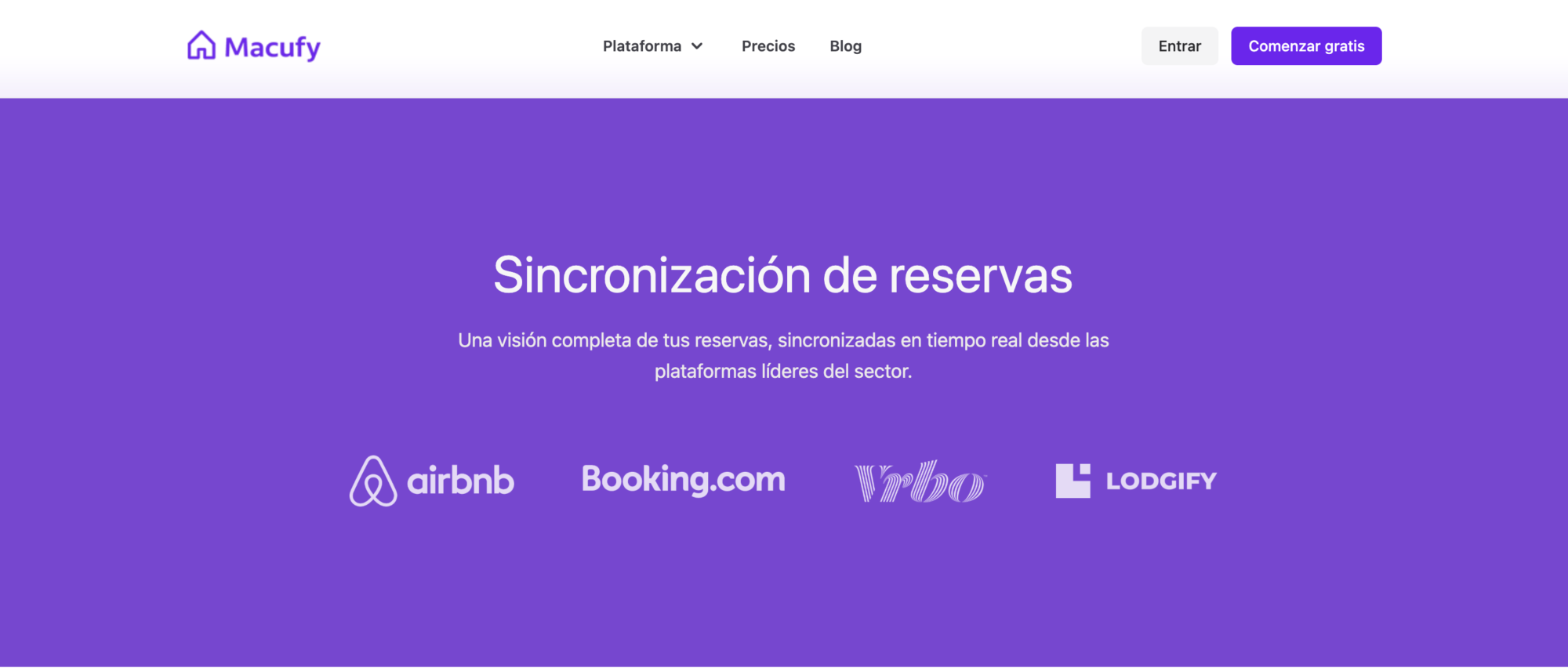Click the subtitle starting Una visión completa
Screen dimensions: 1568x668
tap(783, 355)
